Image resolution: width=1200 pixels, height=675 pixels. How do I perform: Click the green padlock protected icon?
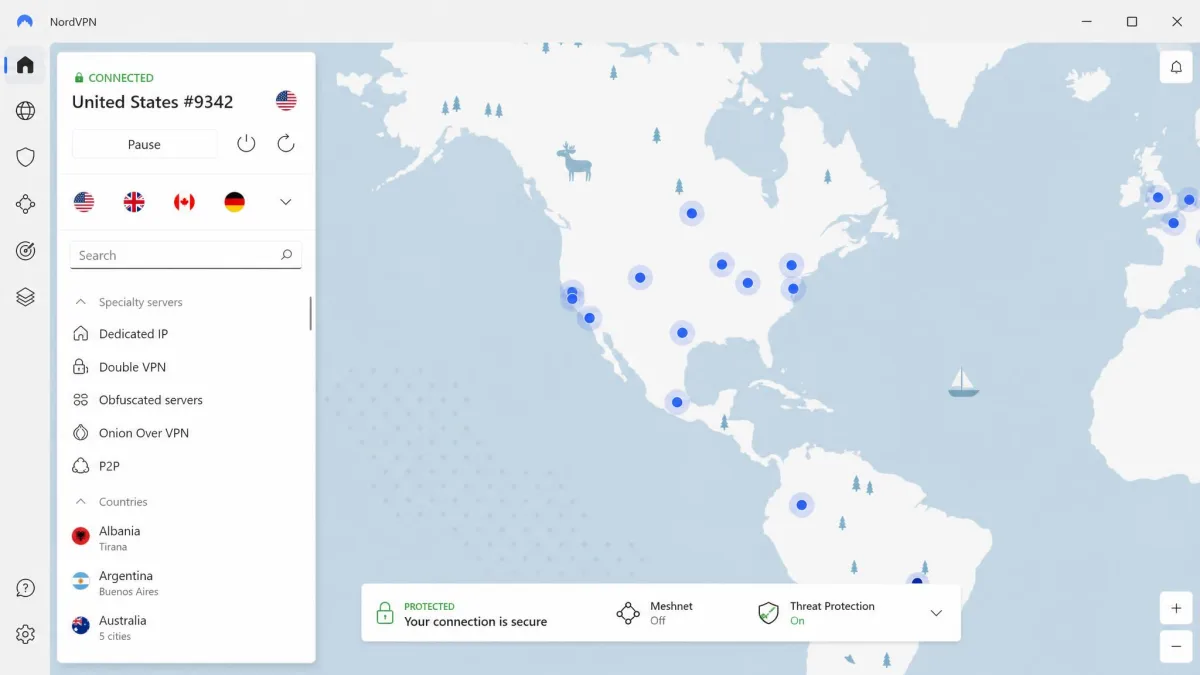385,613
